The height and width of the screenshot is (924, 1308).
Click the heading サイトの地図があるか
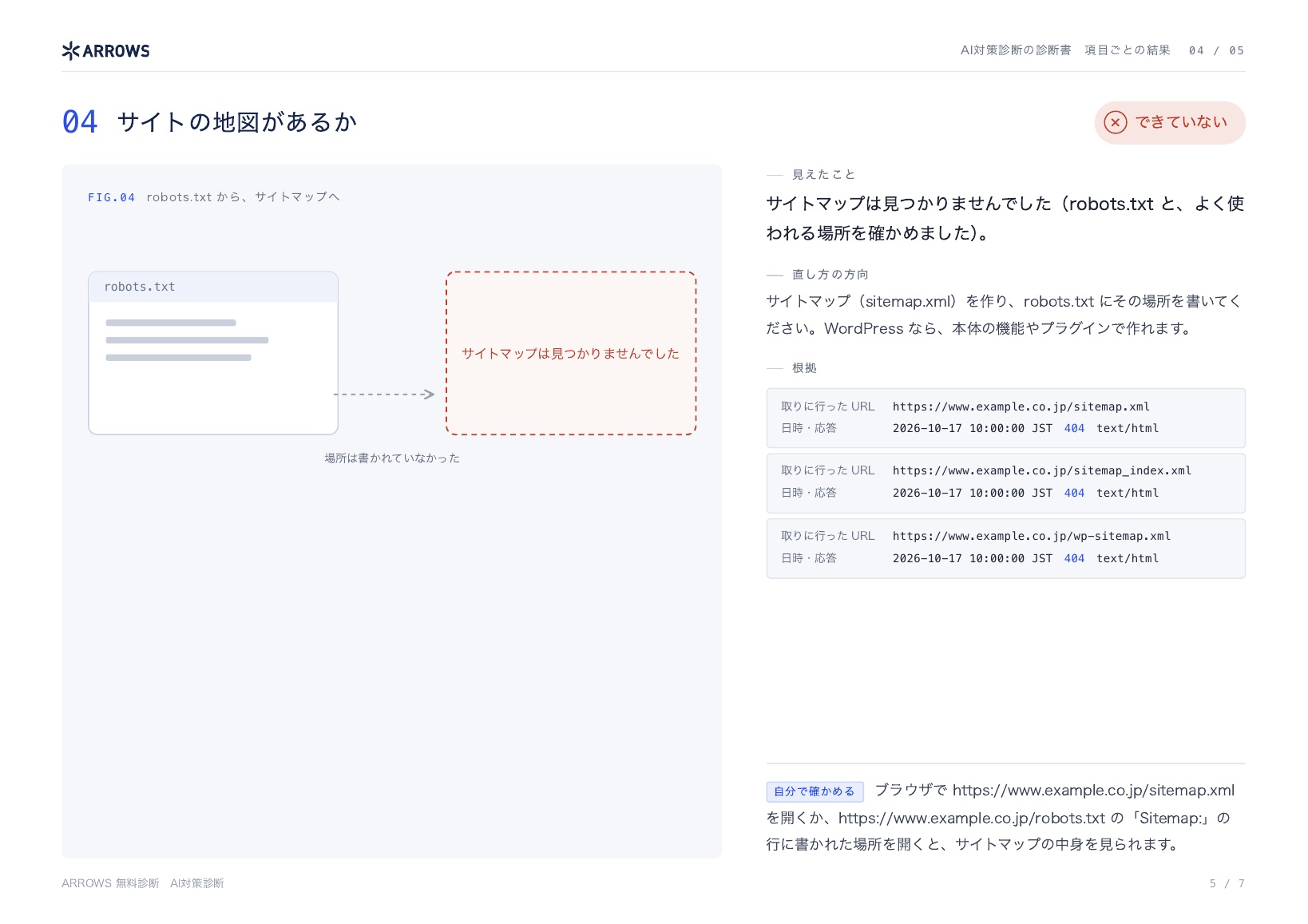coord(237,122)
